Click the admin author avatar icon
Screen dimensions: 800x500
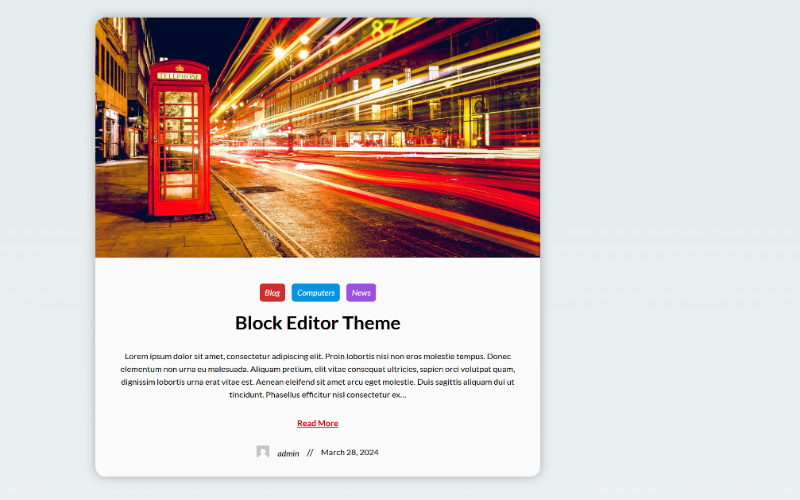[263, 452]
